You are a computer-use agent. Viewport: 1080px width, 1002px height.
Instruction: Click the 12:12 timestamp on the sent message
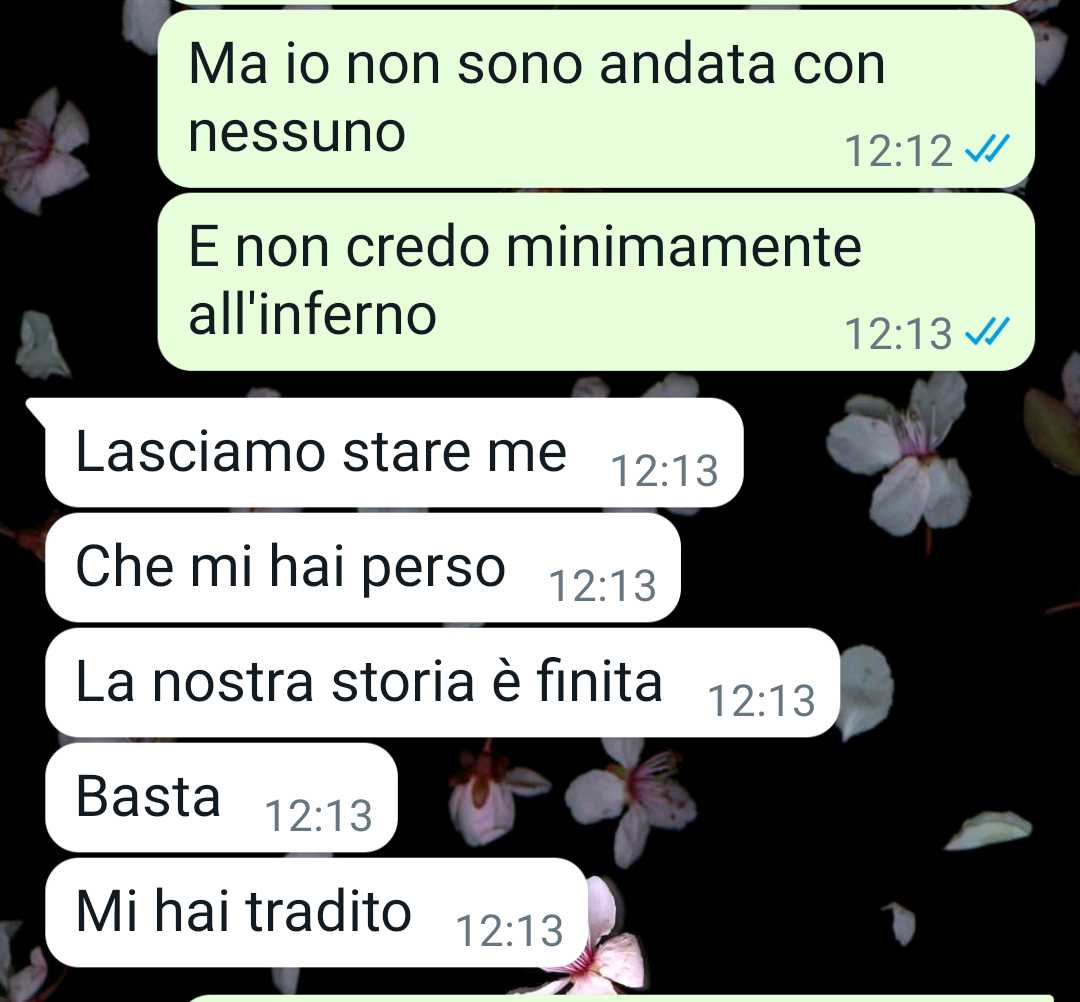coord(898,151)
